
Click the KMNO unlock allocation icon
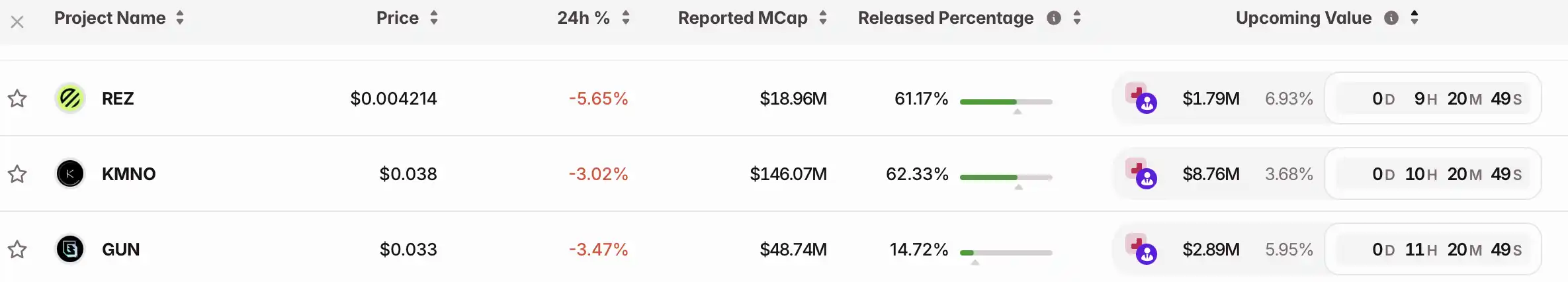point(1141,175)
